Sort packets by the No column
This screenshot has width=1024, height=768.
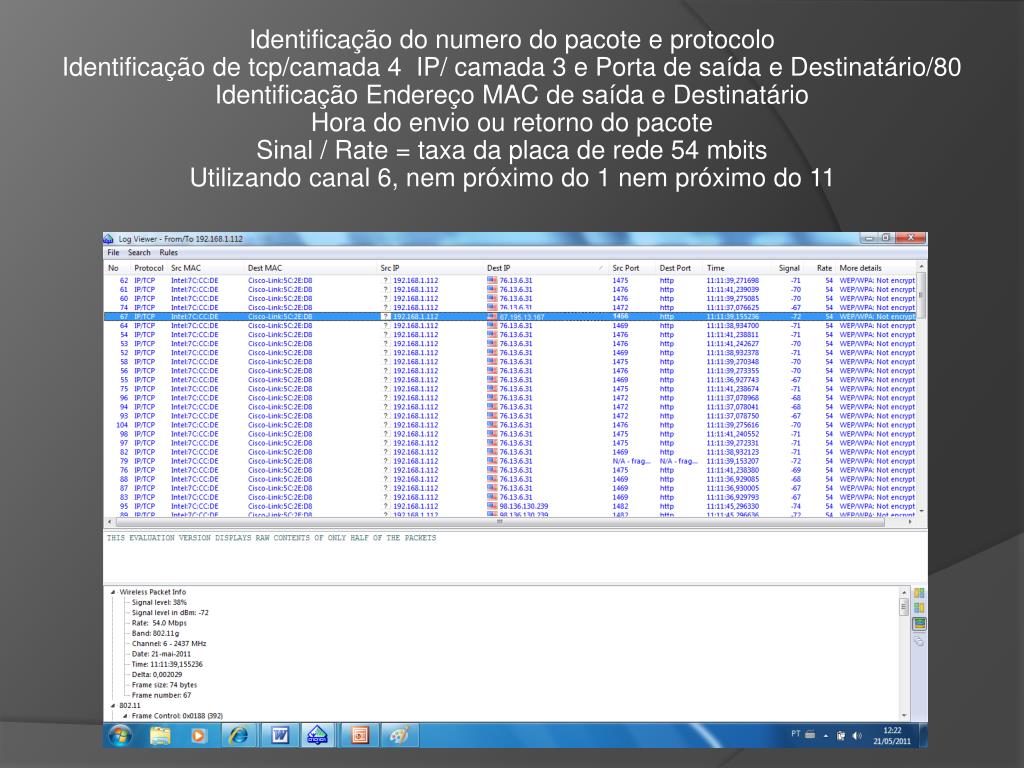116,268
